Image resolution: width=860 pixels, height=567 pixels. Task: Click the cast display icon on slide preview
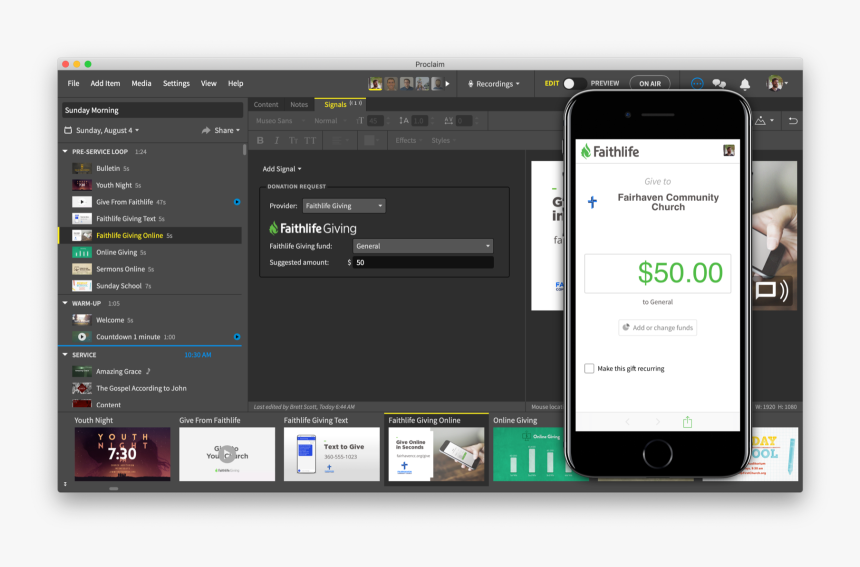[772, 290]
